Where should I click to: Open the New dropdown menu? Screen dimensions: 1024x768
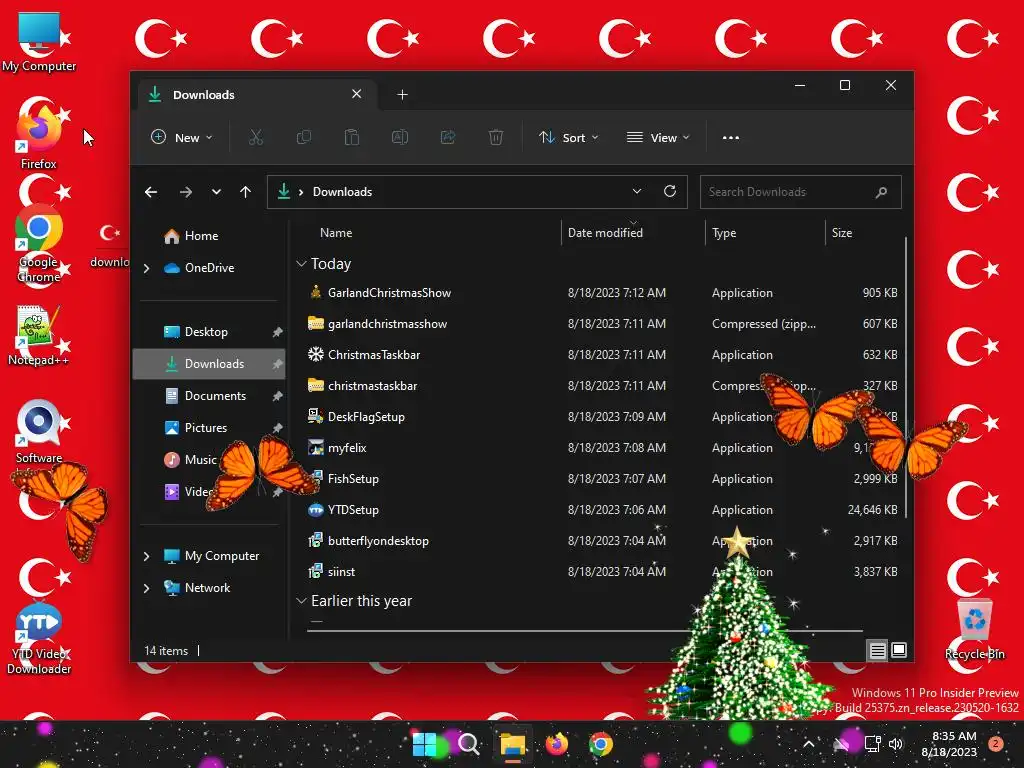(x=182, y=138)
